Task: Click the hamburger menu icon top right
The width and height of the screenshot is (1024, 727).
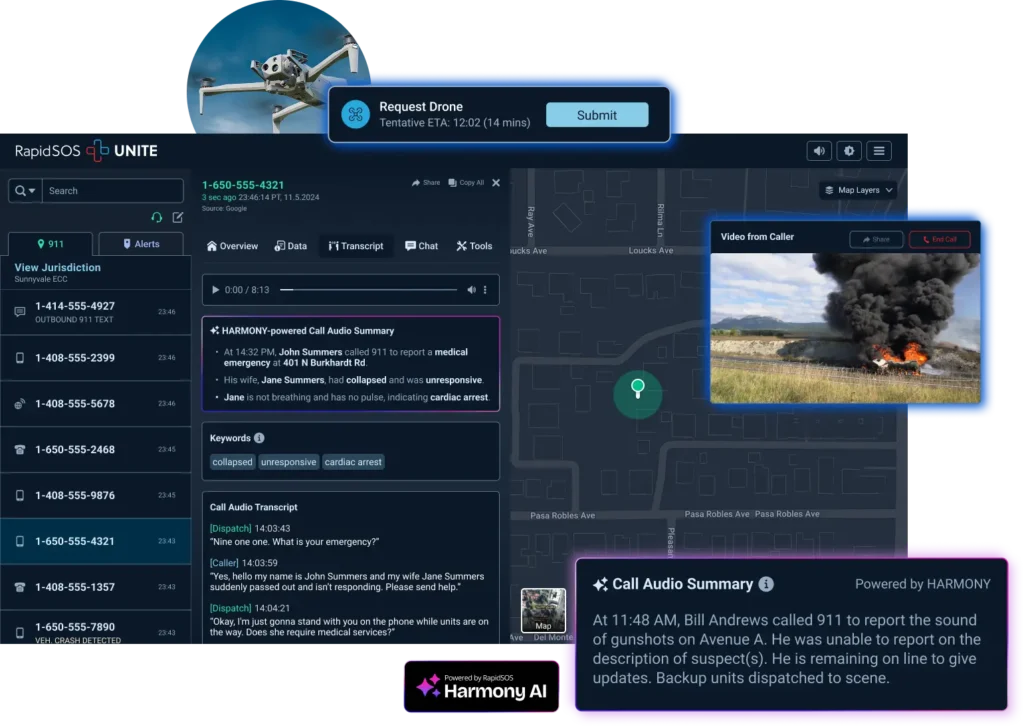Action: (878, 150)
